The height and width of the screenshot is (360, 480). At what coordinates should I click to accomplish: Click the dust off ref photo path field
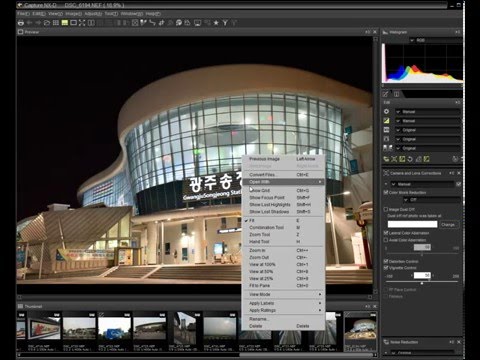[x=412, y=224]
